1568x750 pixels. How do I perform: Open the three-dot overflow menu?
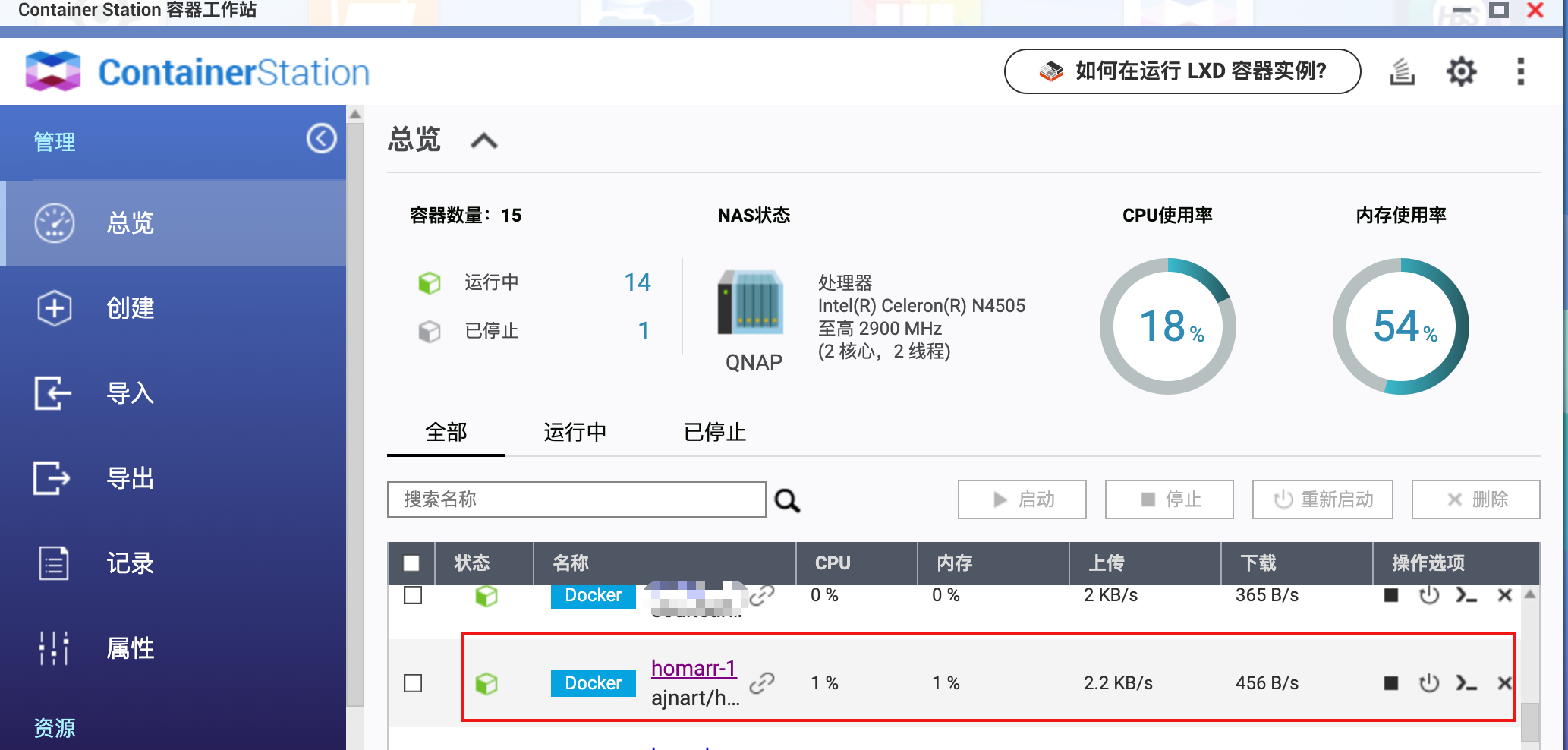[x=1520, y=71]
